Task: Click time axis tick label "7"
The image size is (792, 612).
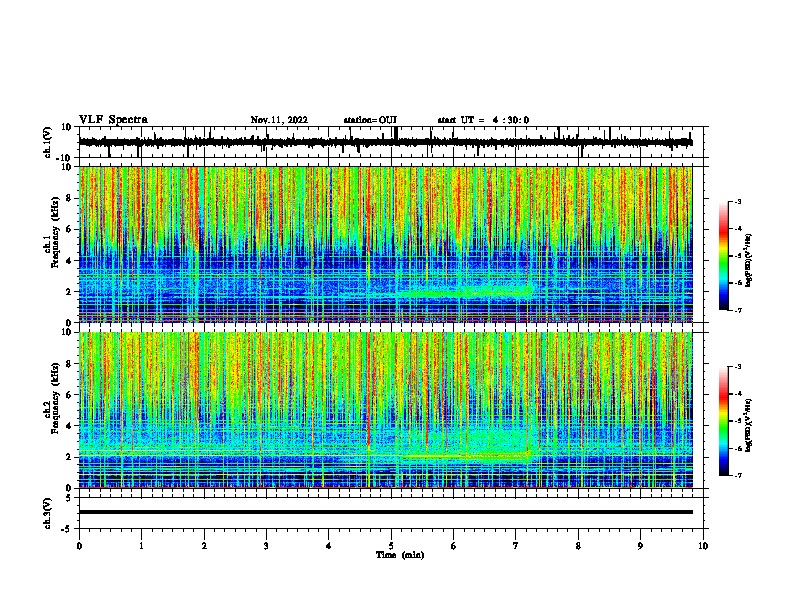Action: click(516, 546)
